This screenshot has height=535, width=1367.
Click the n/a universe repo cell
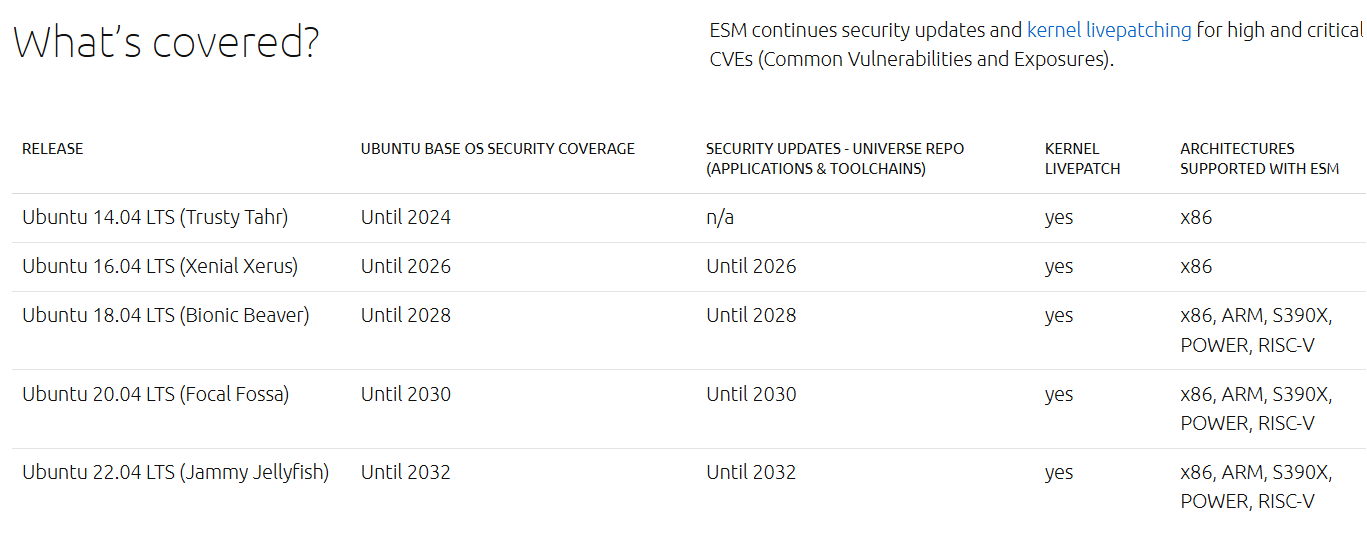point(720,218)
